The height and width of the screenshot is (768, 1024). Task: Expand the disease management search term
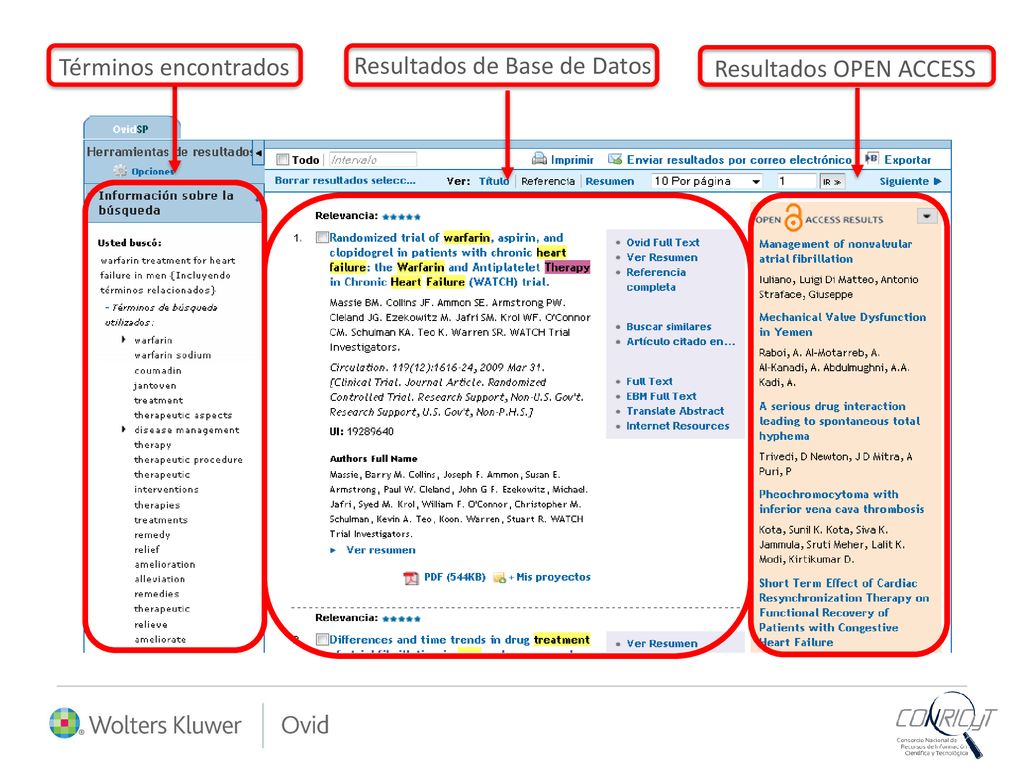pyautogui.click(x=123, y=429)
